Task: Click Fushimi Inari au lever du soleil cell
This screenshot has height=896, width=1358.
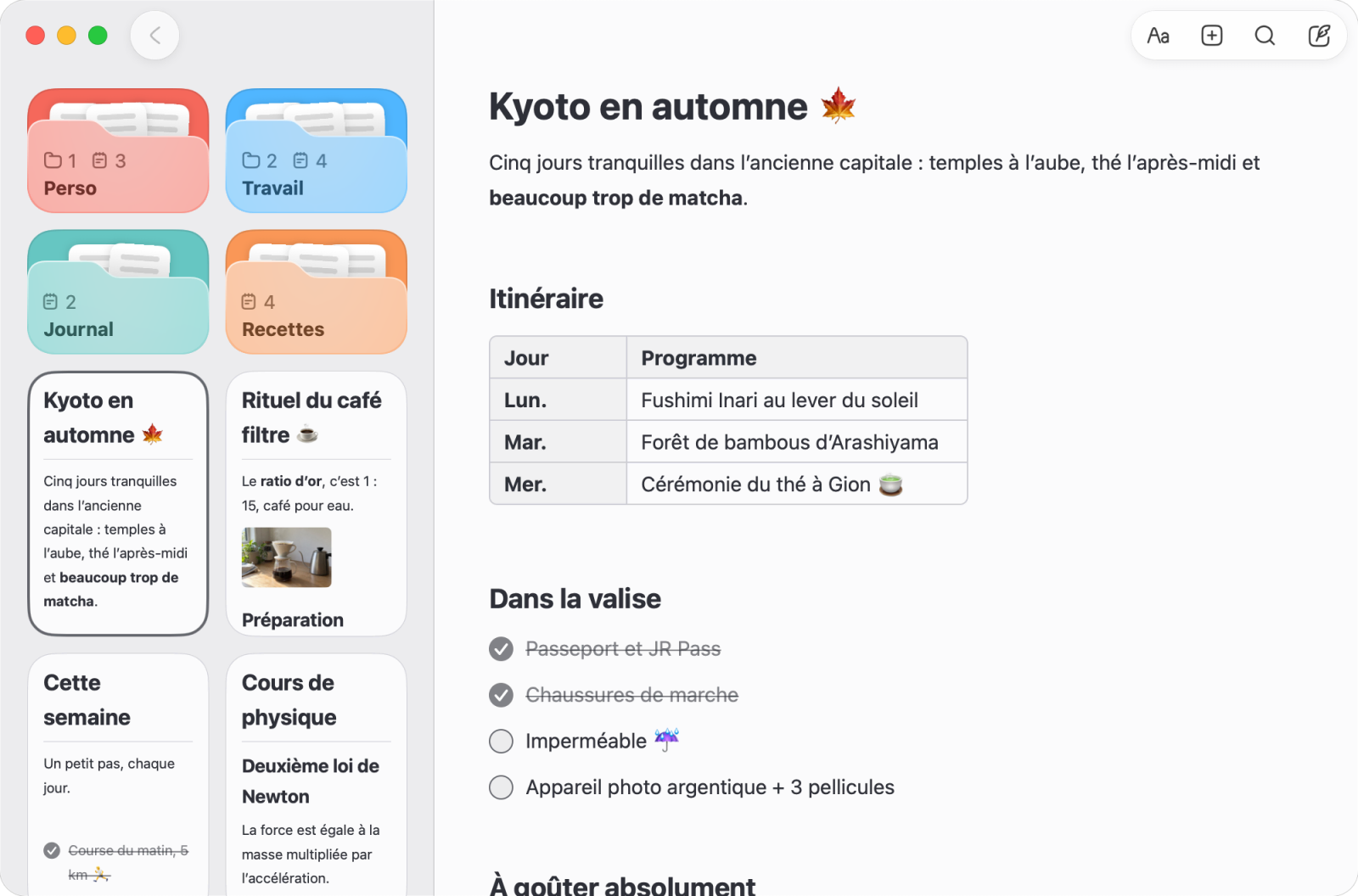Action: [x=797, y=400]
